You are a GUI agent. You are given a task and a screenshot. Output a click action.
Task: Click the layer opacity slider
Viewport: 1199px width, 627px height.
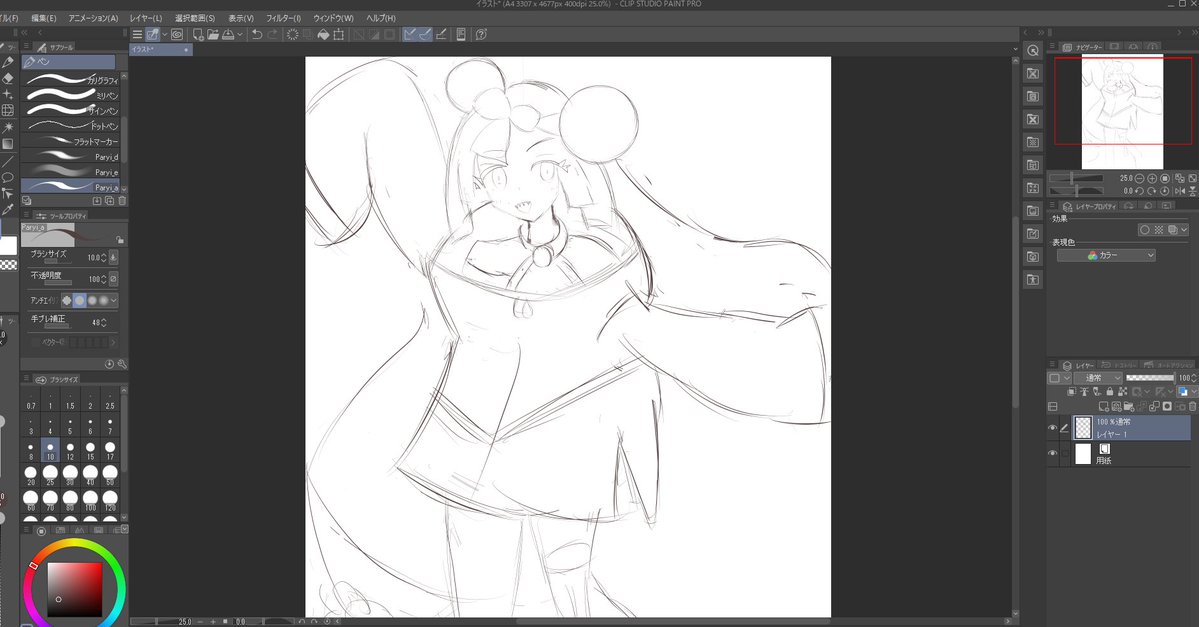pyautogui.click(x=1150, y=378)
